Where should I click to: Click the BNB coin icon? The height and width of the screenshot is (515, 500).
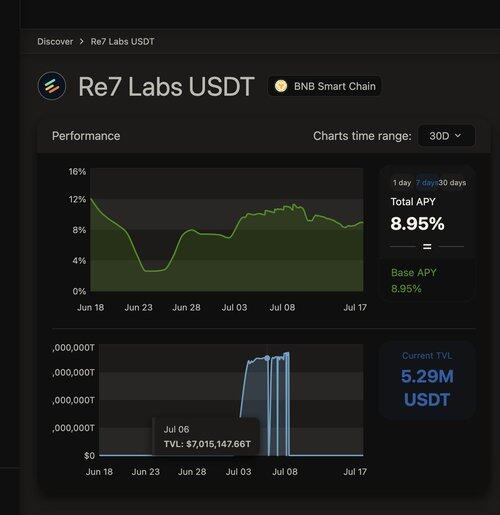coord(281,86)
